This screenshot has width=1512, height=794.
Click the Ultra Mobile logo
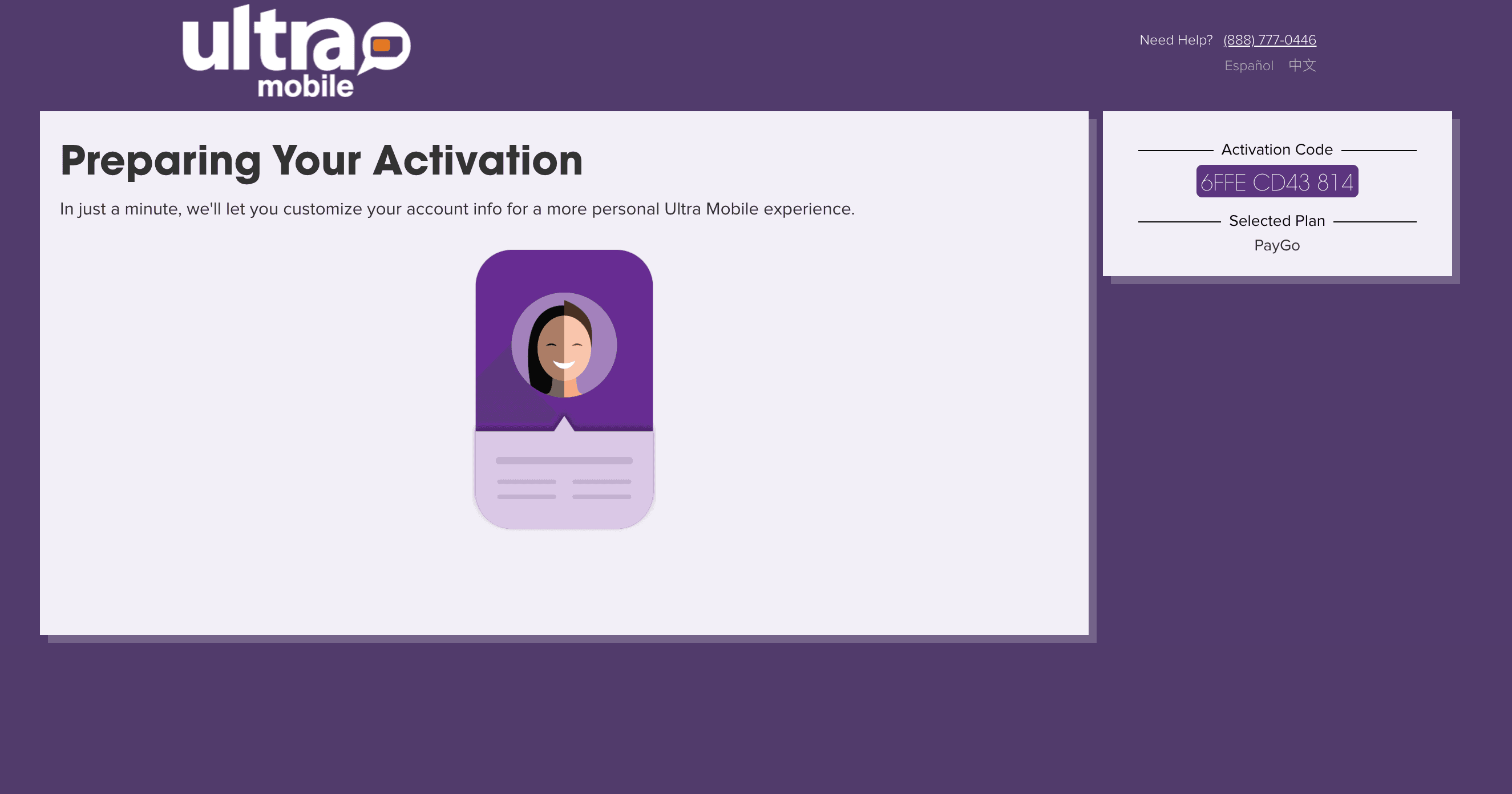(297, 51)
